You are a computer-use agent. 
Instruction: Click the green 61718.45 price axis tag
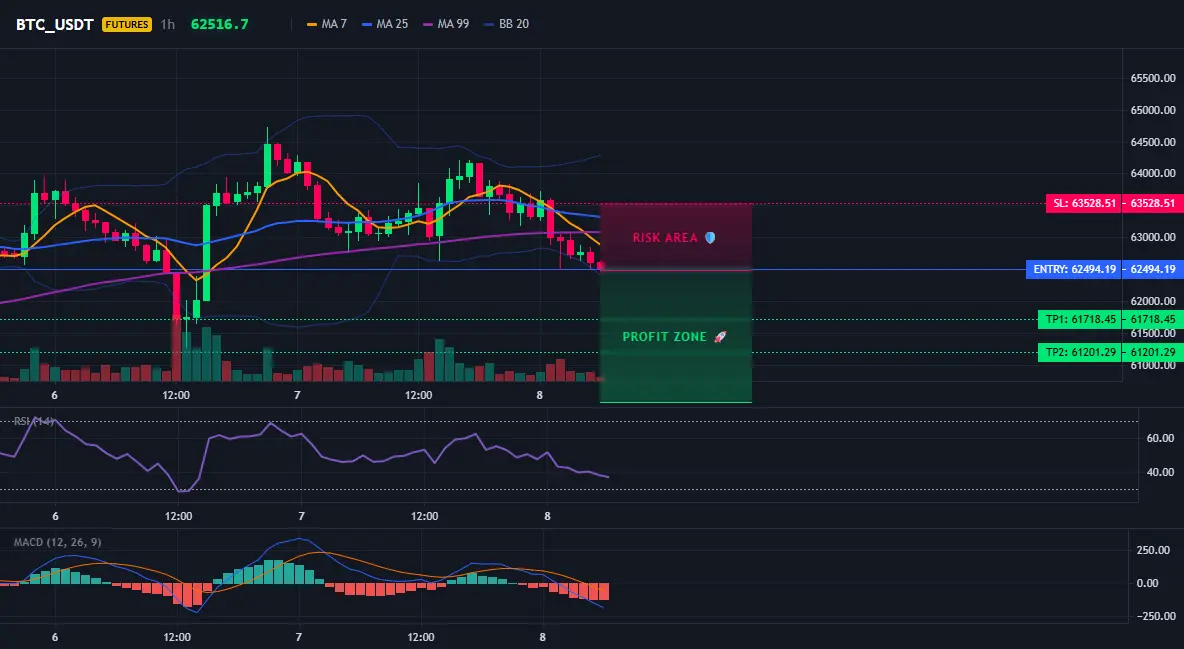click(1152, 320)
